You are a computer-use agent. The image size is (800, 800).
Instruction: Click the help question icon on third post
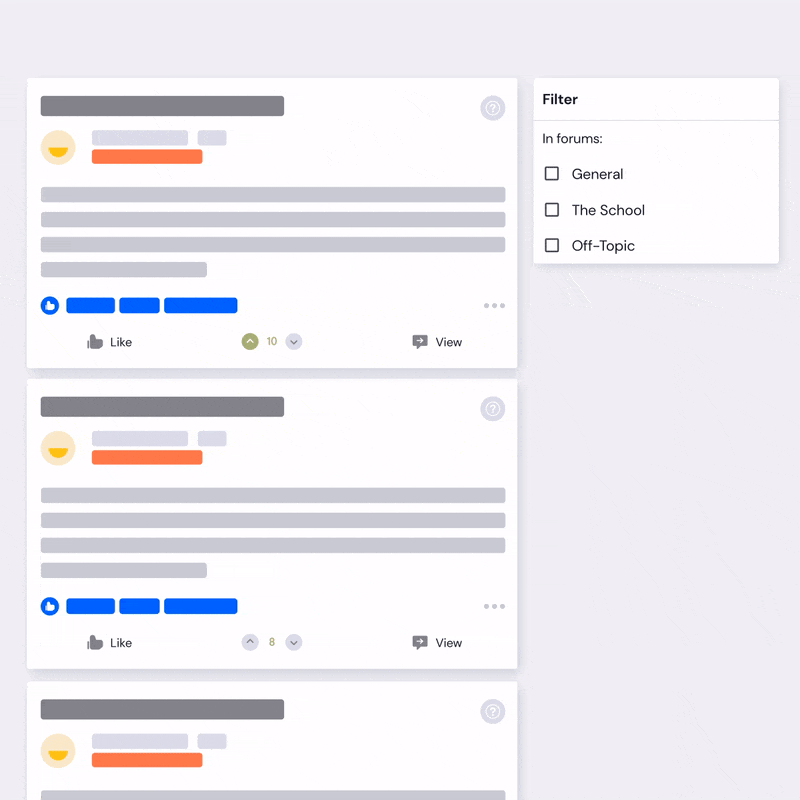[x=492, y=711]
